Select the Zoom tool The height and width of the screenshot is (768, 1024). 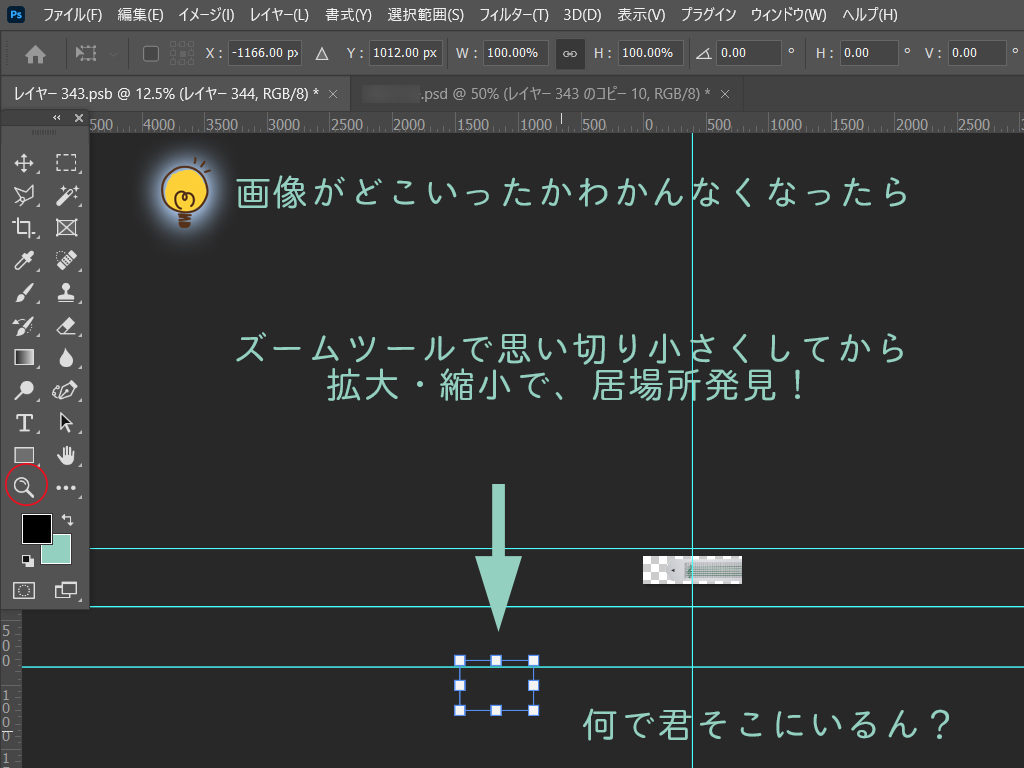tap(25, 487)
